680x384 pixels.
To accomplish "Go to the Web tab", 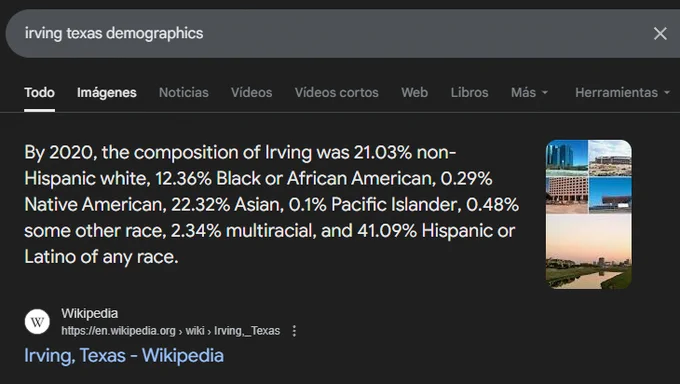I will [414, 92].
